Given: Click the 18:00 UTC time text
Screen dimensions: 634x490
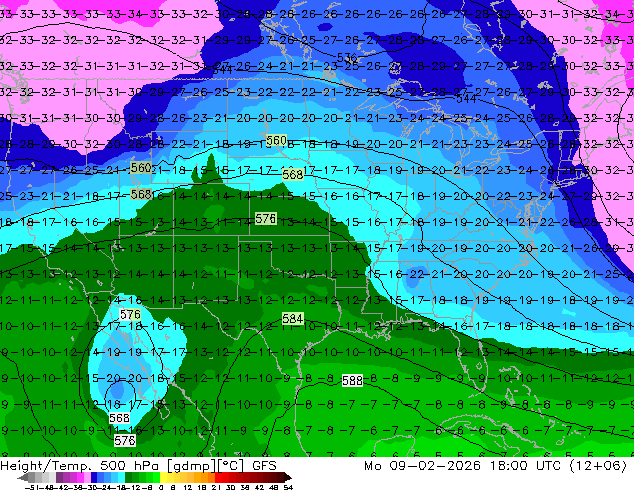Looking at the screenshot, I should (x=526, y=466).
